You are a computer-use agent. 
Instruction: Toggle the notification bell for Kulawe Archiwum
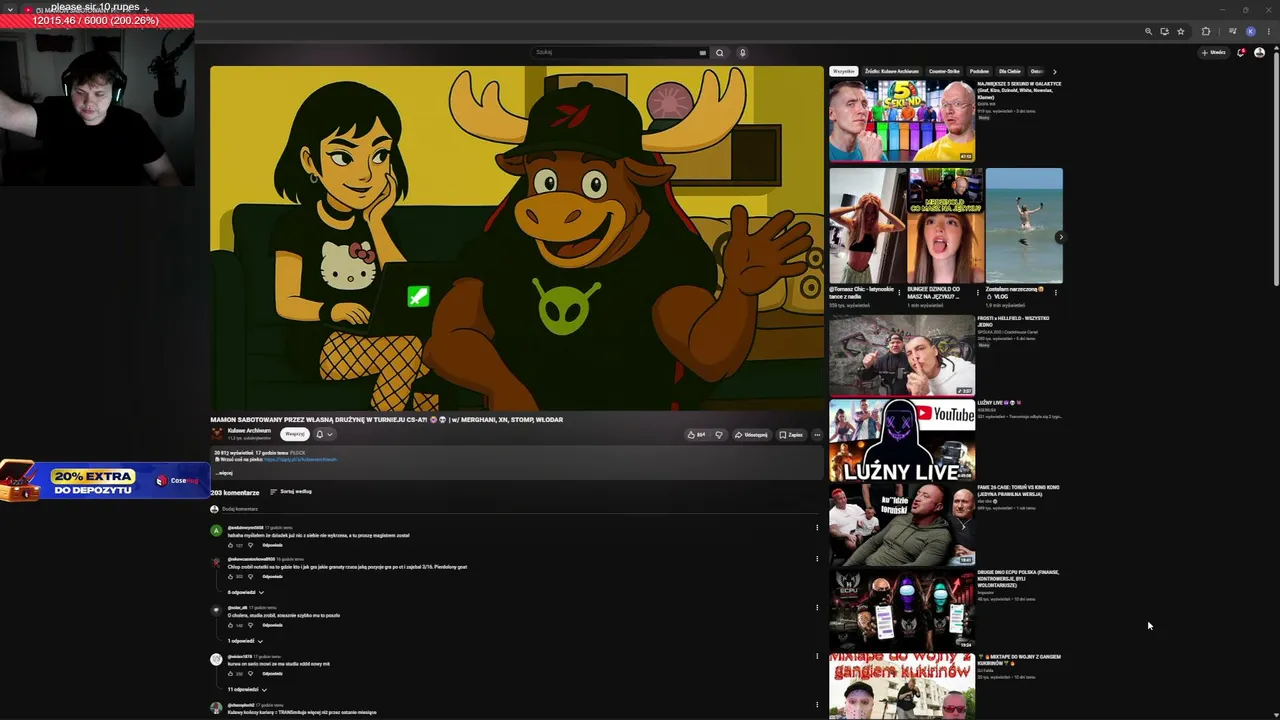point(324,434)
